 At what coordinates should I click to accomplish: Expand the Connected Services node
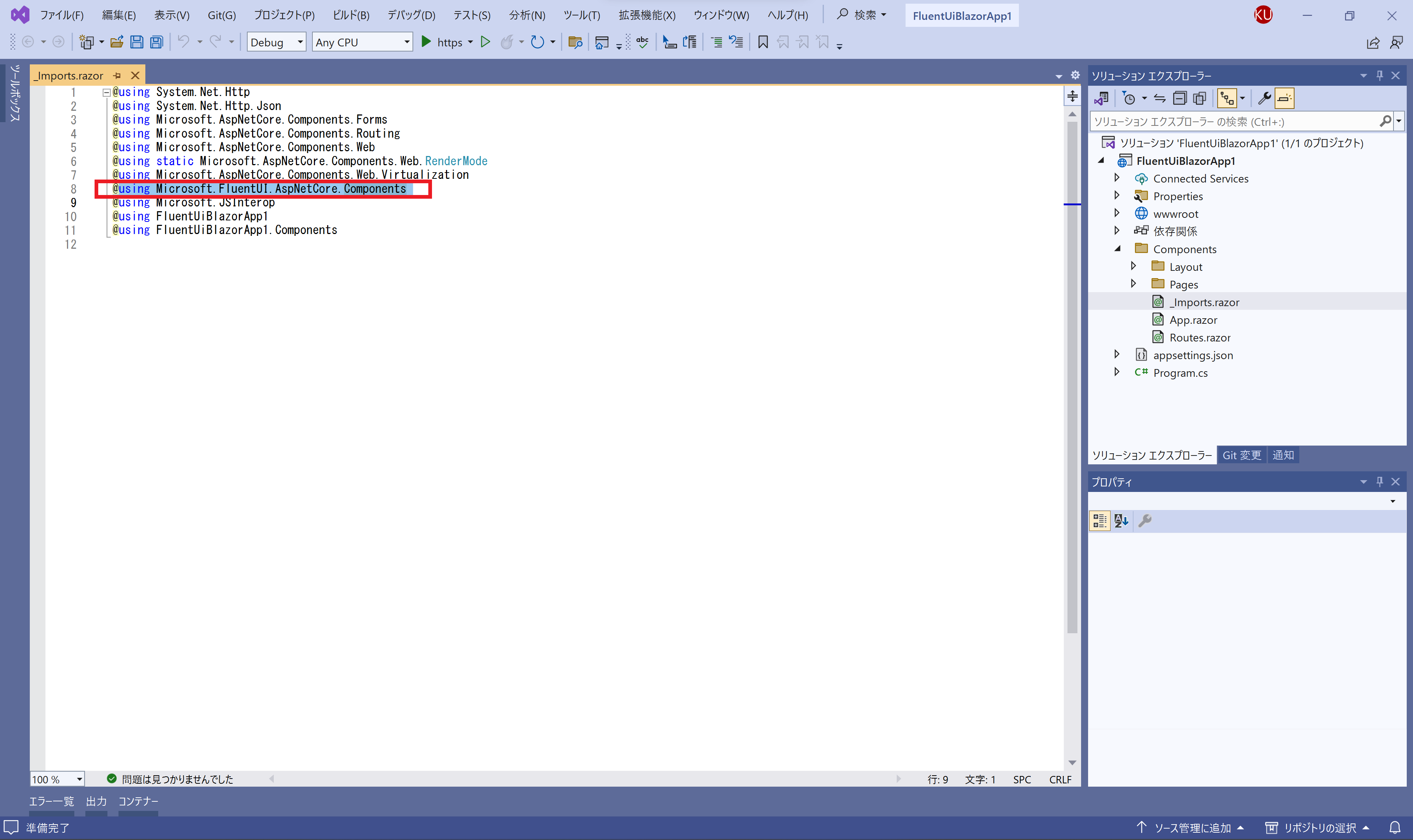click(1117, 178)
